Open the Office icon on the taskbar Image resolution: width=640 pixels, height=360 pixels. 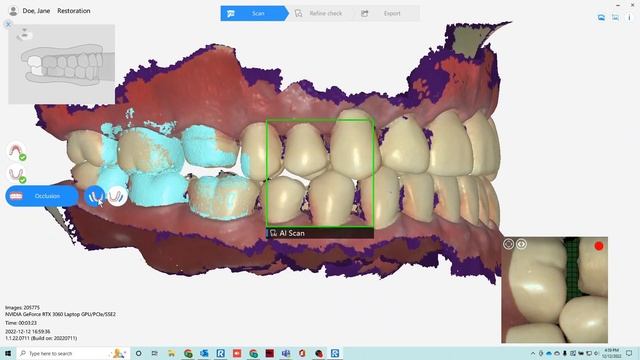click(x=302, y=353)
